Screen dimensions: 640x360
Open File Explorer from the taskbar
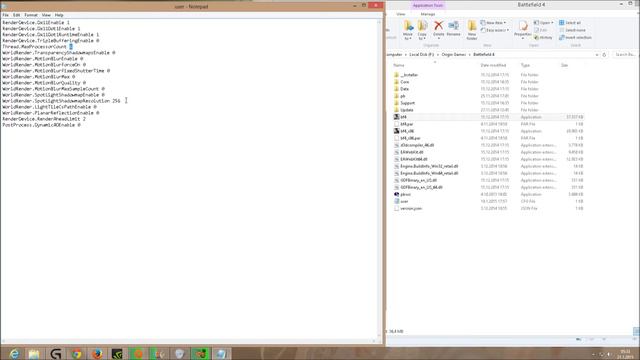(x=34, y=354)
